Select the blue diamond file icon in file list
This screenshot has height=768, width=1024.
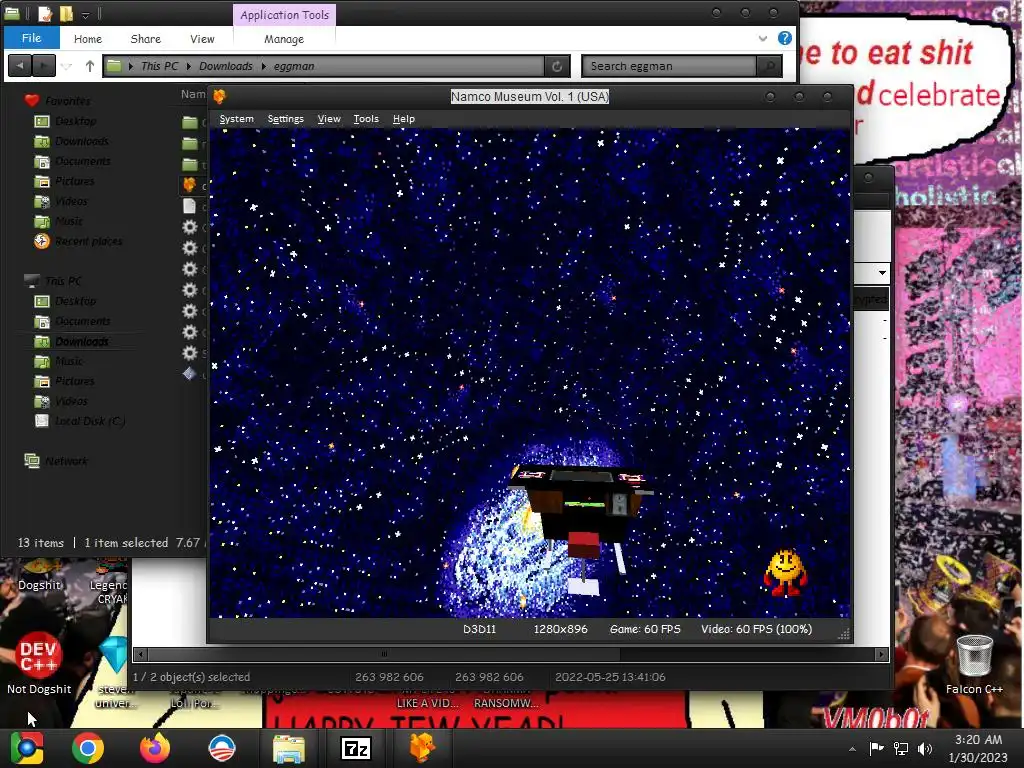click(x=189, y=374)
